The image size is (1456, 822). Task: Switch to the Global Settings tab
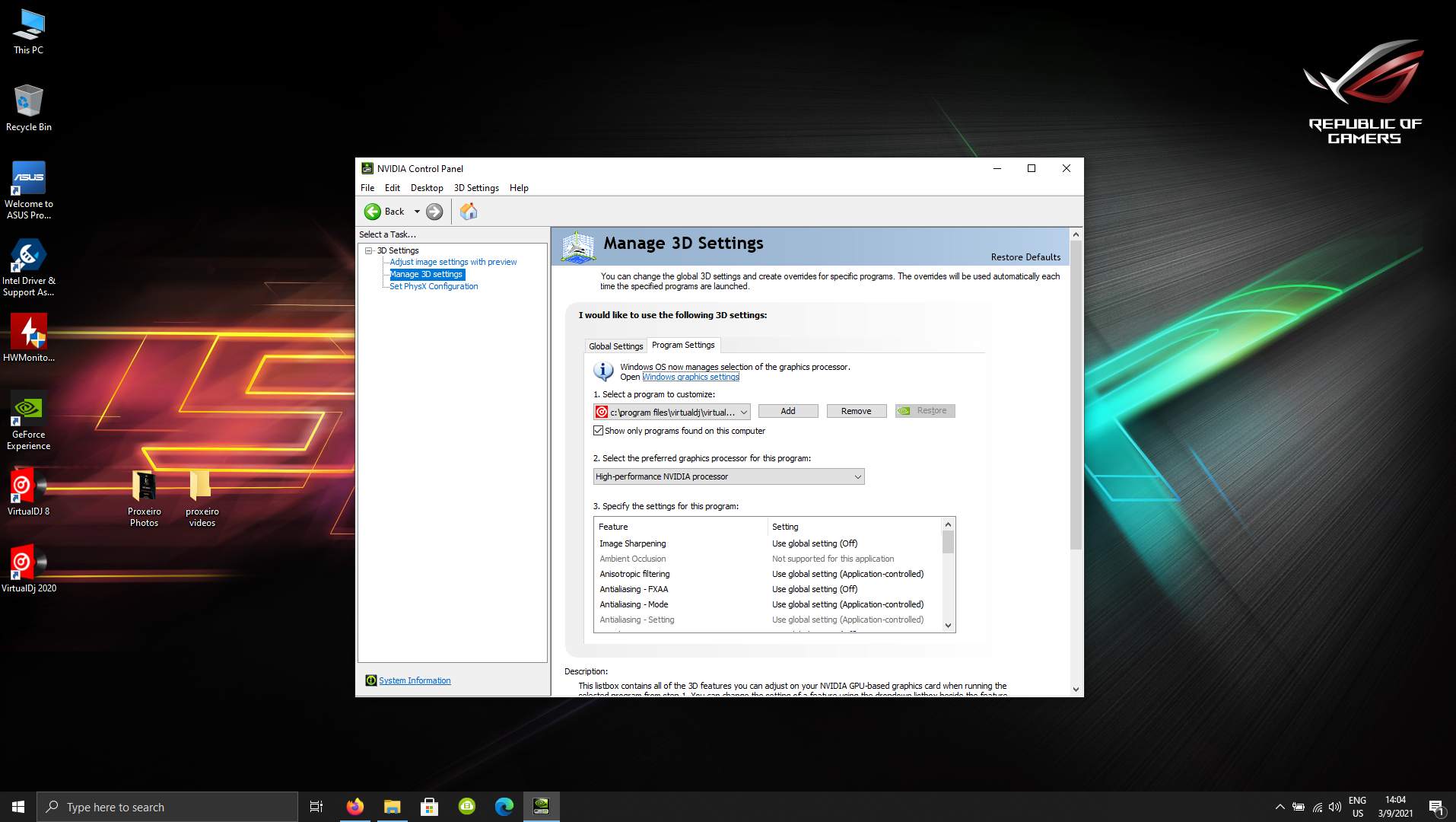pos(615,346)
